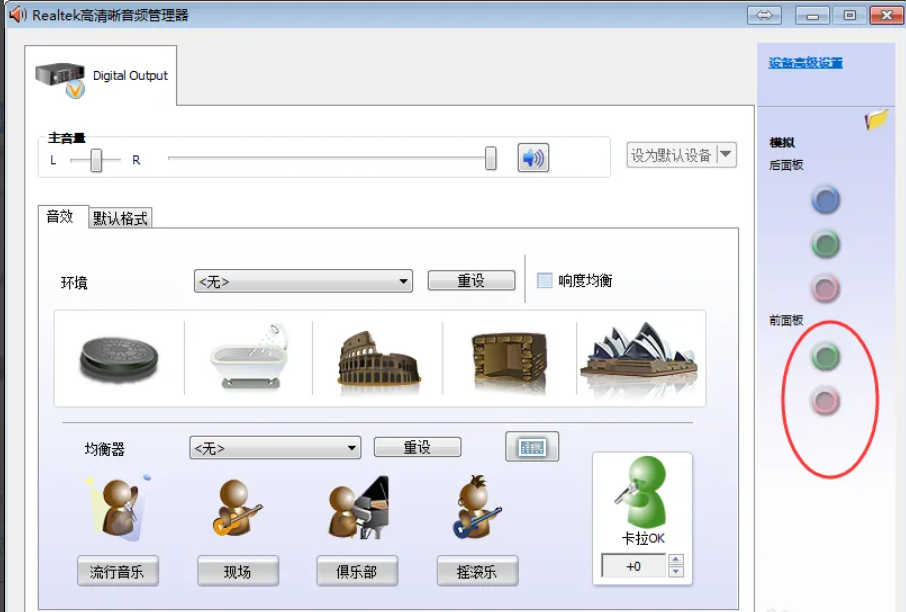Choose the live guitarist equalizer figure

(x=236, y=507)
